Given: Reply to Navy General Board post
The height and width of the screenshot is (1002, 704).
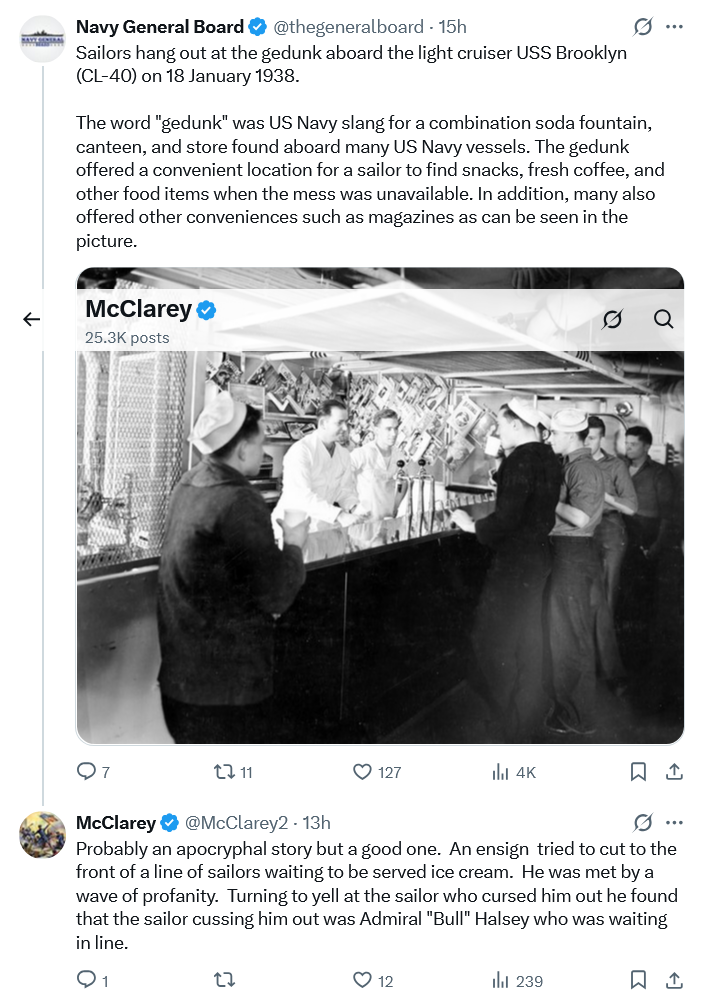Looking at the screenshot, I should [87, 772].
